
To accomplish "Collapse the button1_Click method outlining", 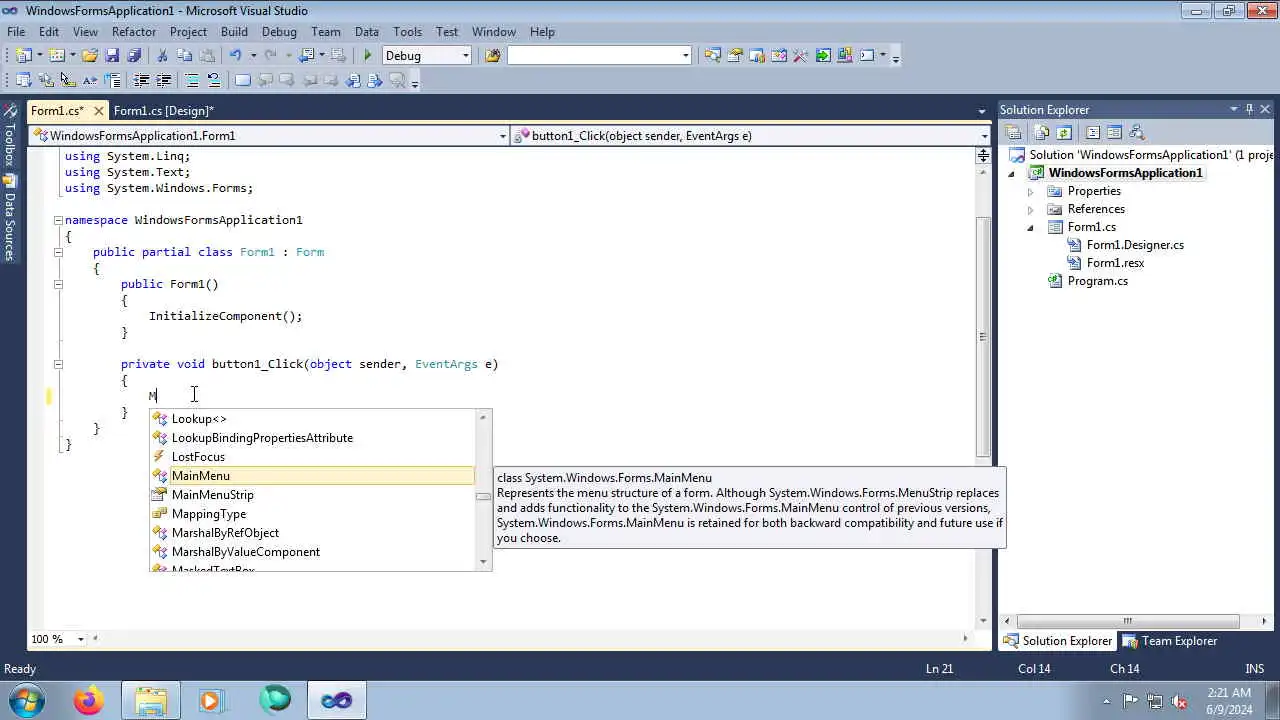I will (58, 364).
